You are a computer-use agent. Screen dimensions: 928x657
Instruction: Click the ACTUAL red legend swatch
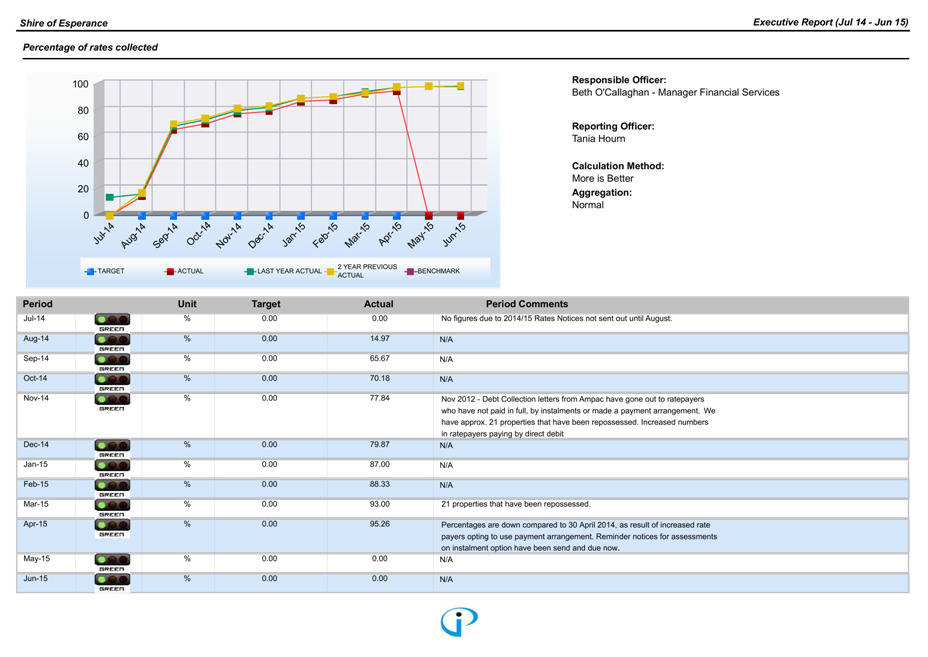[170, 272]
